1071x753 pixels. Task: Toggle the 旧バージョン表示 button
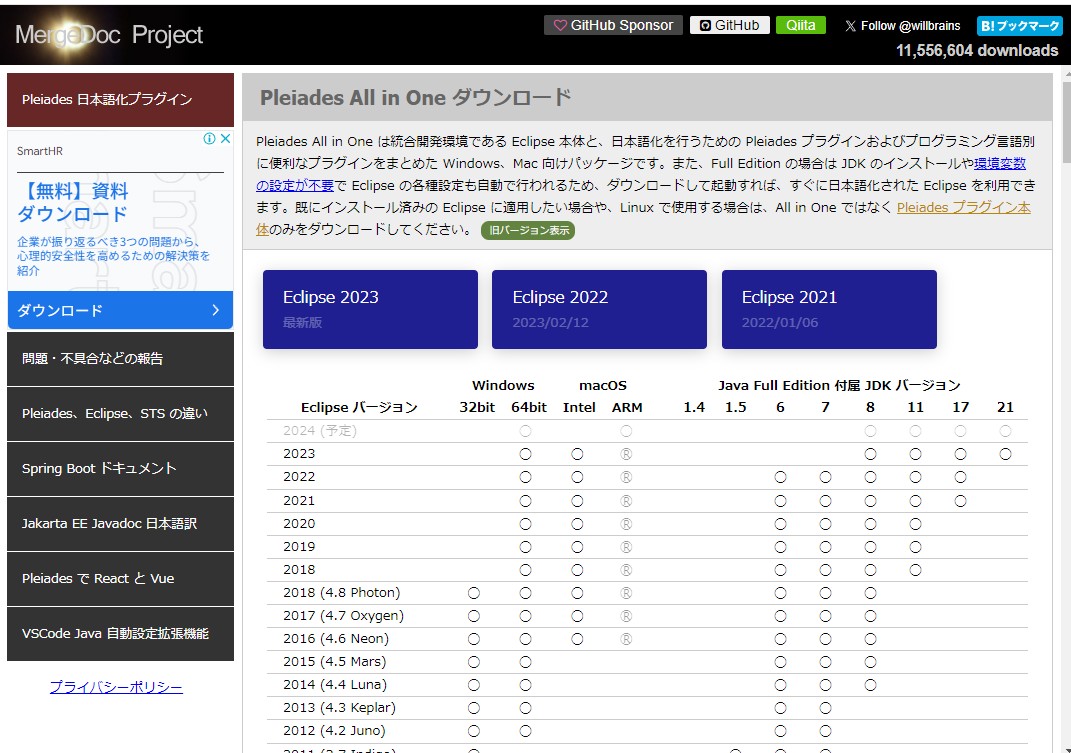coord(528,230)
